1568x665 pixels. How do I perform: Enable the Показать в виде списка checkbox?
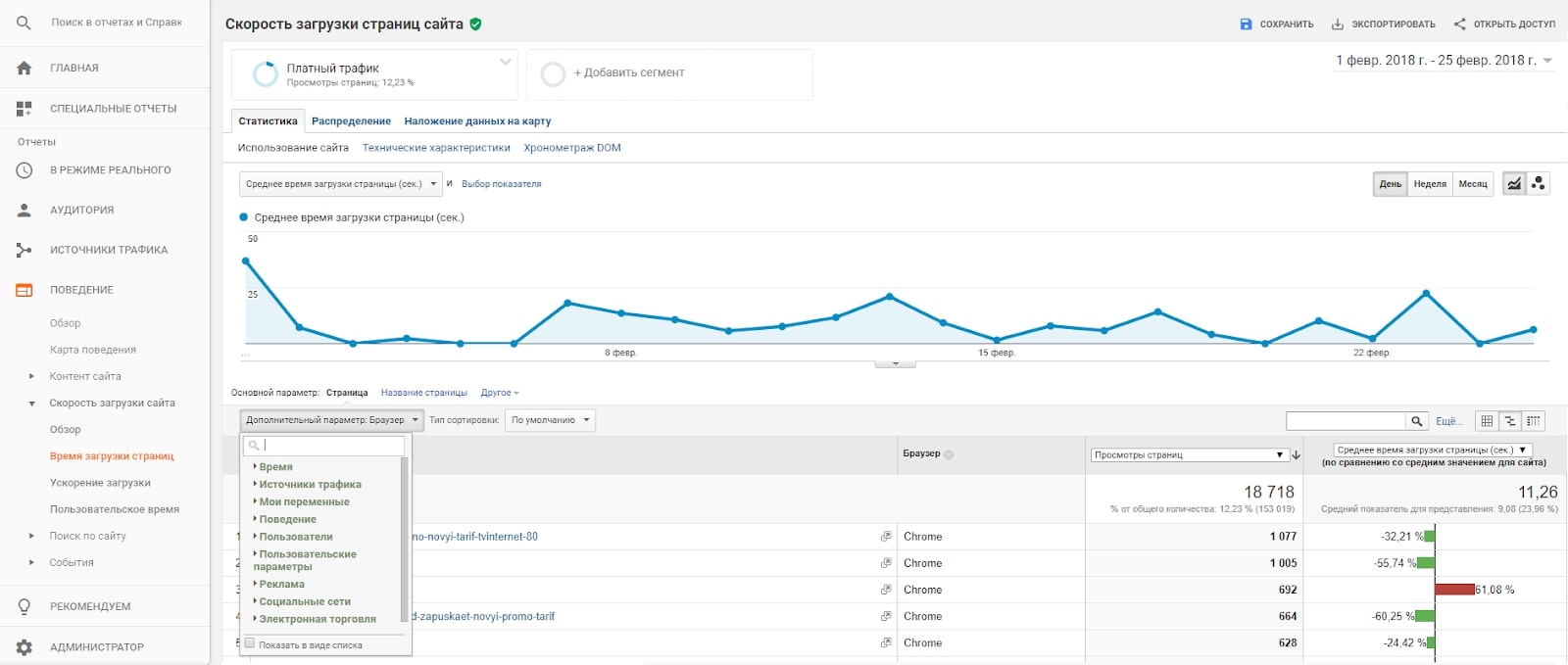[250, 643]
